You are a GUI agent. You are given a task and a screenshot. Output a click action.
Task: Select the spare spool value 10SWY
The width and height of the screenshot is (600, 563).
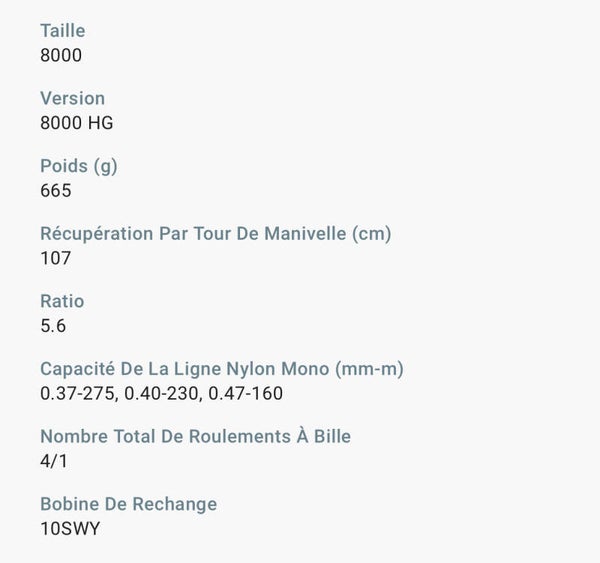click(x=69, y=528)
